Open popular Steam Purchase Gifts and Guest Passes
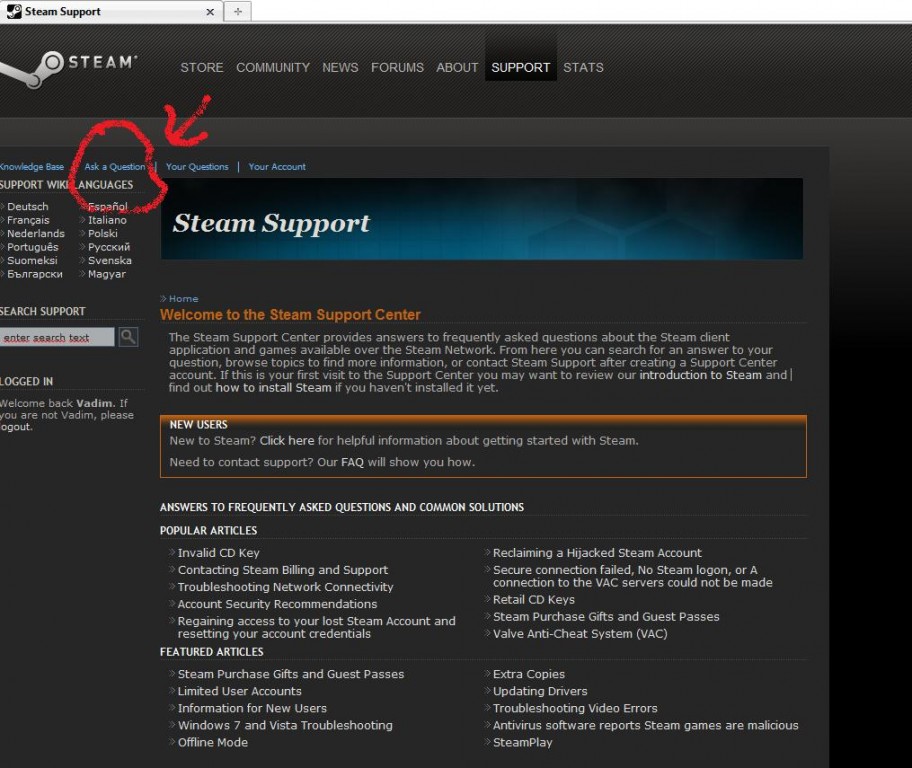The width and height of the screenshot is (912, 768). pyautogui.click(x=606, y=617)
